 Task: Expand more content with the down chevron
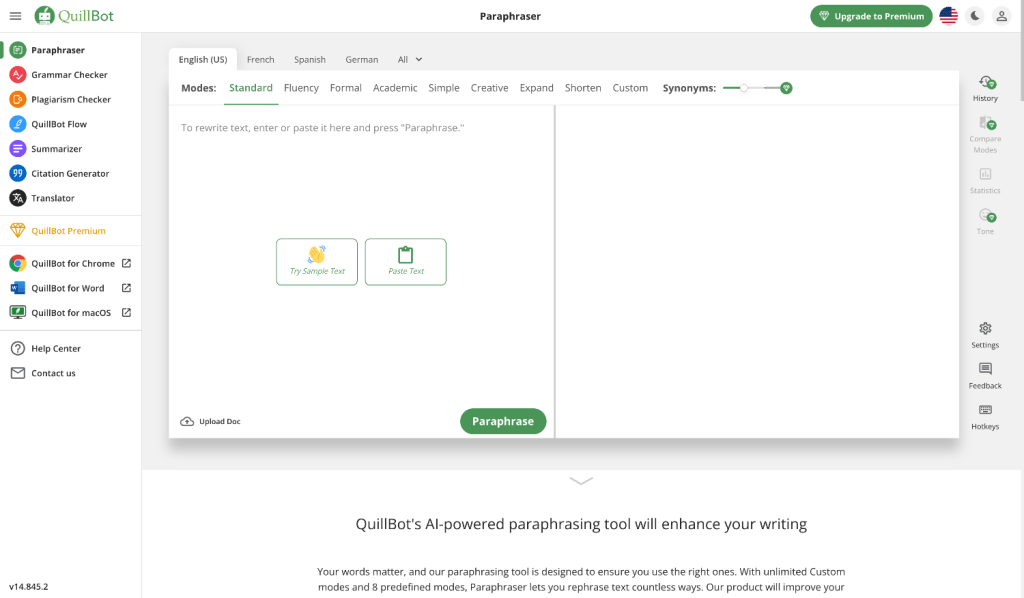click(581, 481)
